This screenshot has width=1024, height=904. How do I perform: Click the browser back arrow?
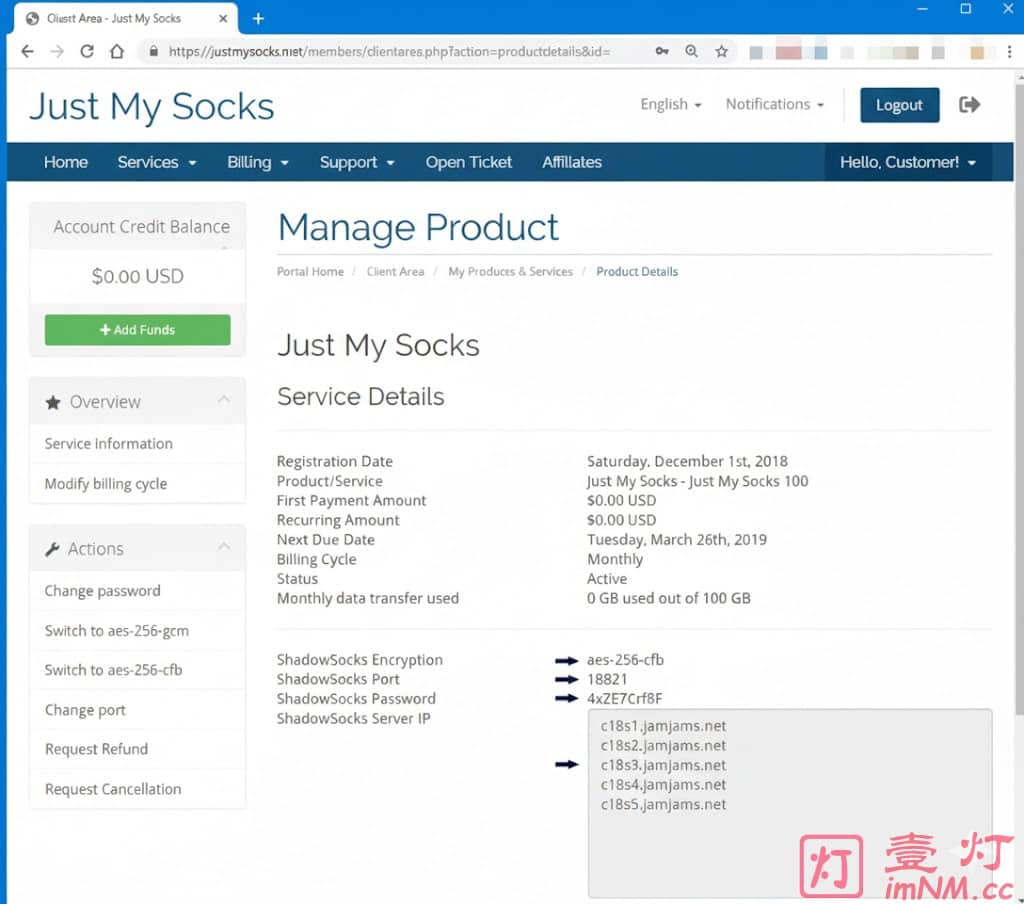tap(27, 51)
